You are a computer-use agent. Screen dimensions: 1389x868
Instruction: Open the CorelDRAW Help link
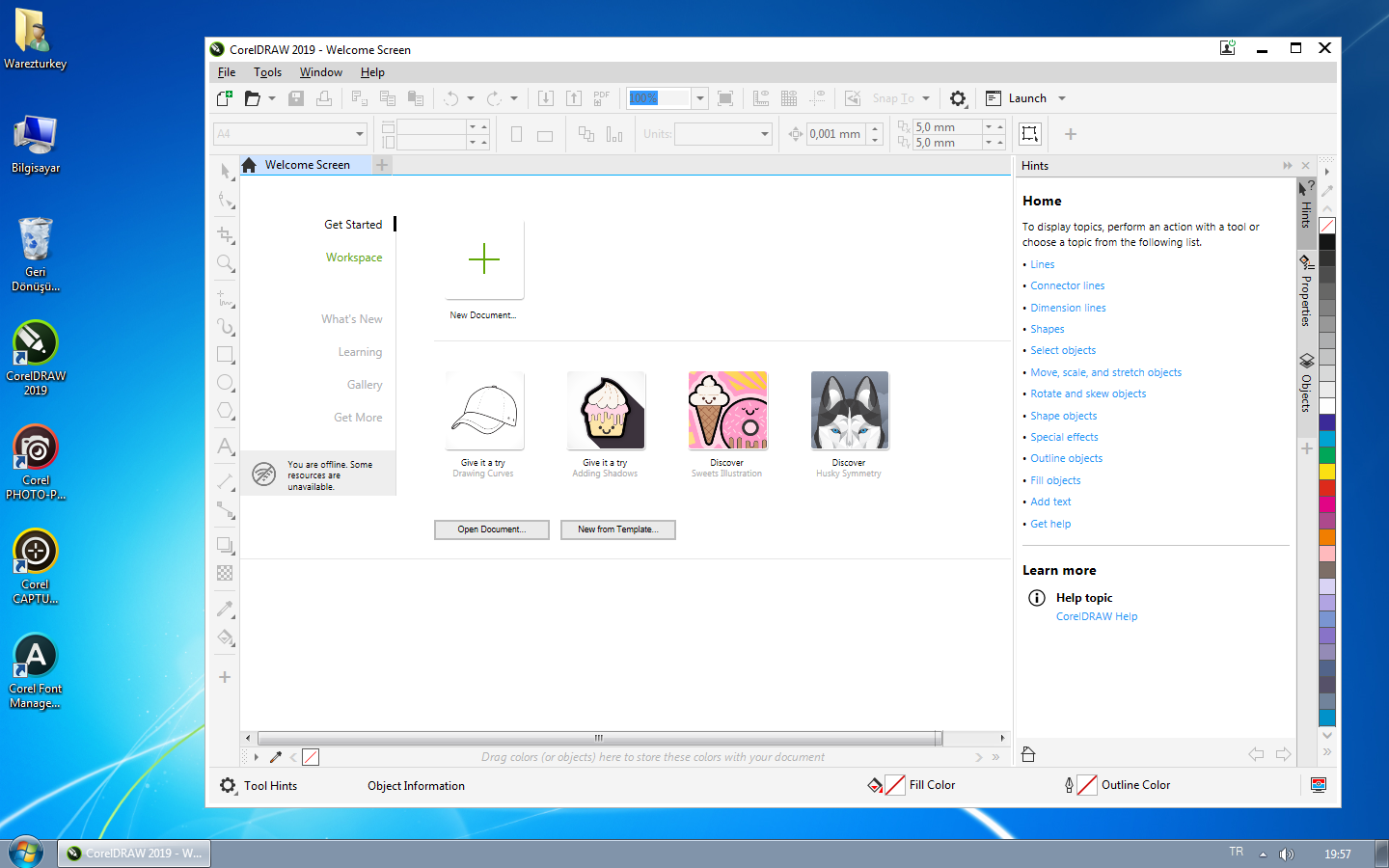[1097, 617]
